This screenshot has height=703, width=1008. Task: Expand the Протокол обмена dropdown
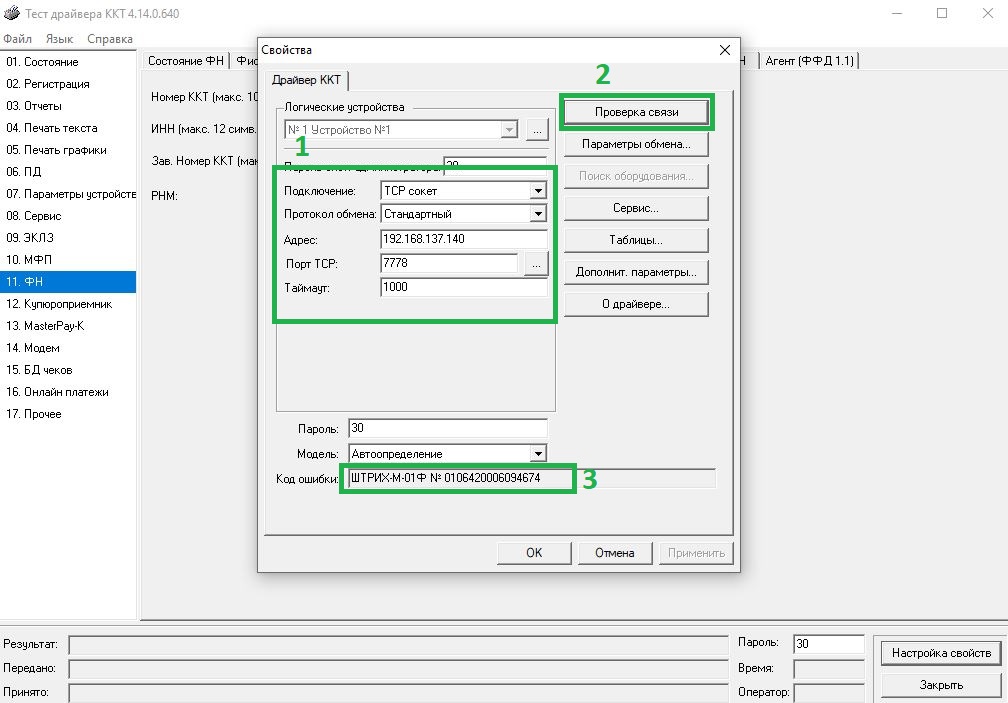tap(538, 214)
